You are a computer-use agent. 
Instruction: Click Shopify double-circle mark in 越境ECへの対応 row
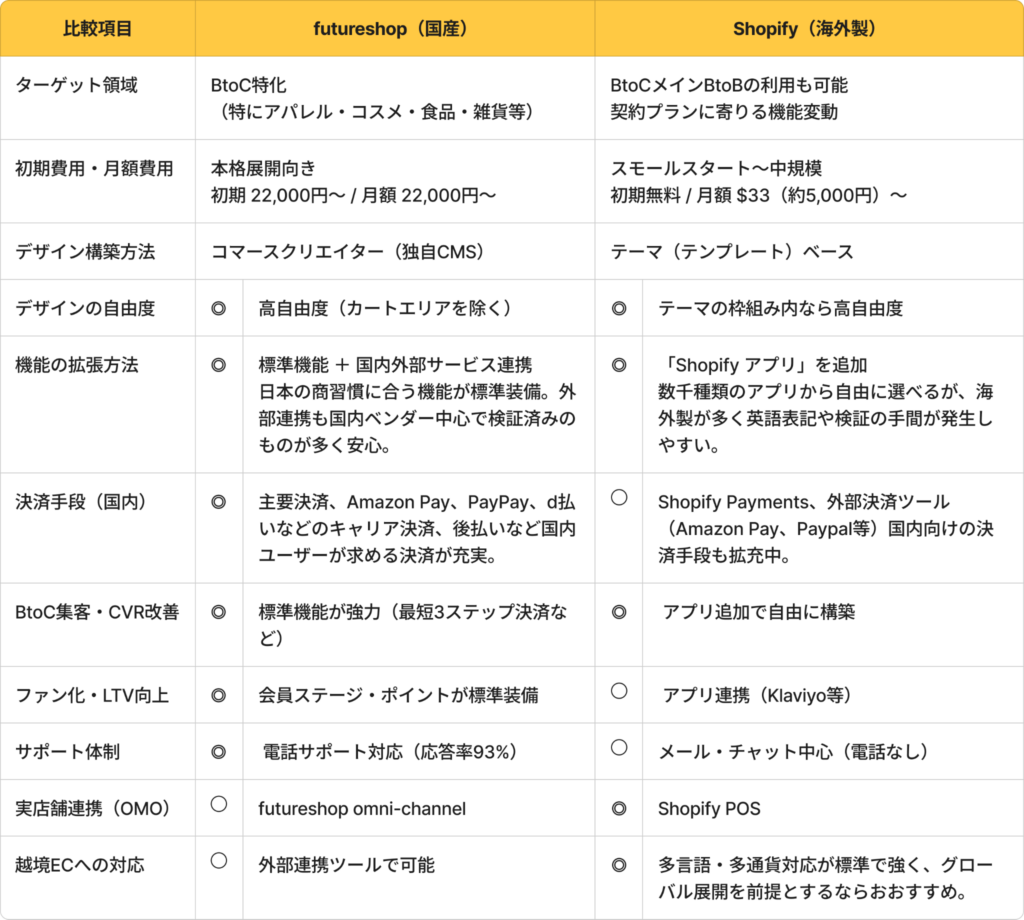619,866
